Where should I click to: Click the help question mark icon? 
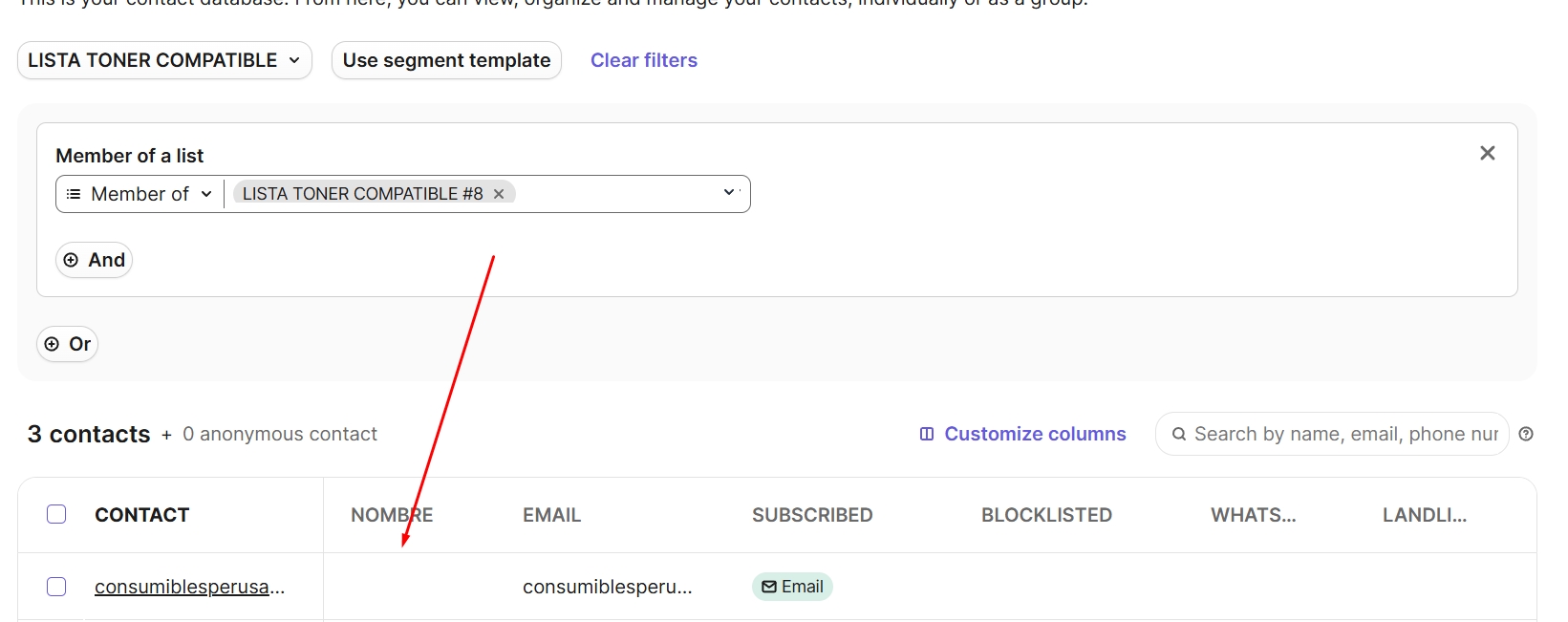click(x=1526, y=434)
